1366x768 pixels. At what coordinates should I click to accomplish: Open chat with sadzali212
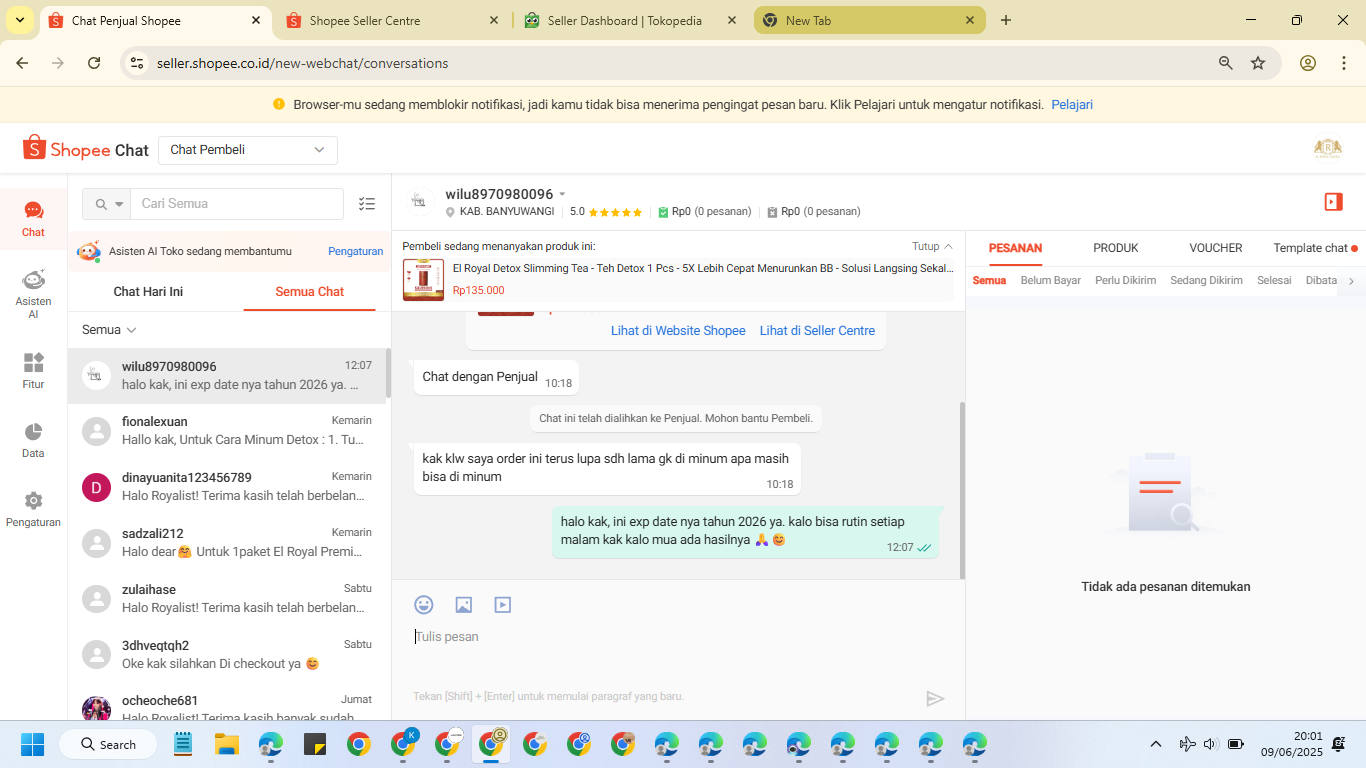tap(227, 543)
